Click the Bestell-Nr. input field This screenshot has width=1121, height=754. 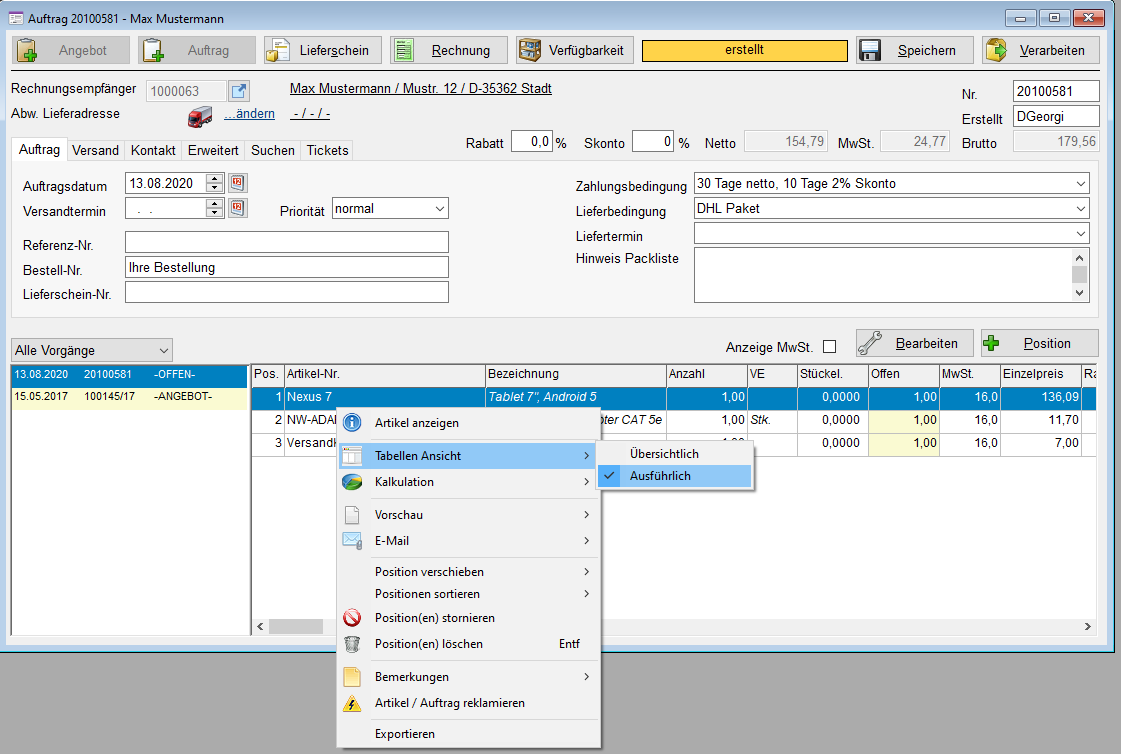click(x=287, y=267)
